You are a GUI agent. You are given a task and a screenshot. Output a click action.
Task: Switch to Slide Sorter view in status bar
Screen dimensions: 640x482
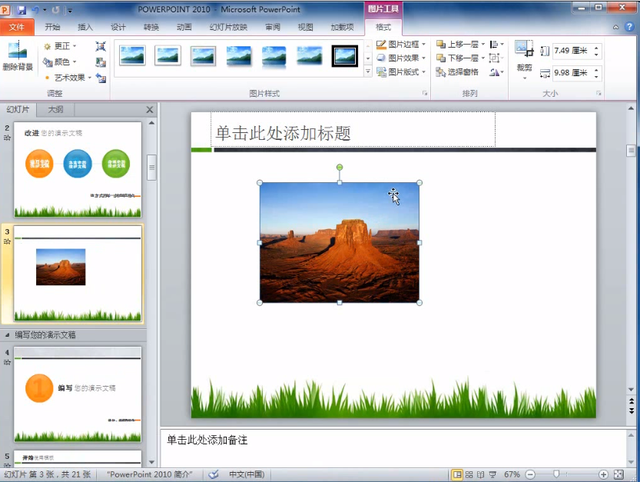tap(471, 474)
